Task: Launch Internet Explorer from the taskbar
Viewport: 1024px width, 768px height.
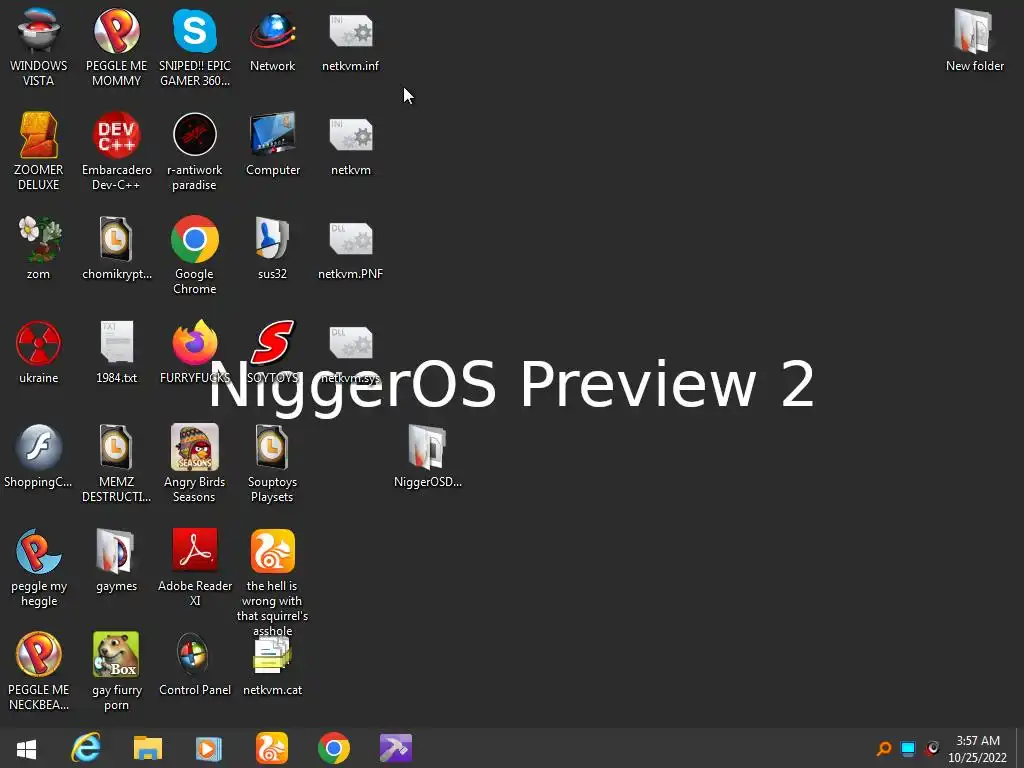Action: (x=86, y=748)
